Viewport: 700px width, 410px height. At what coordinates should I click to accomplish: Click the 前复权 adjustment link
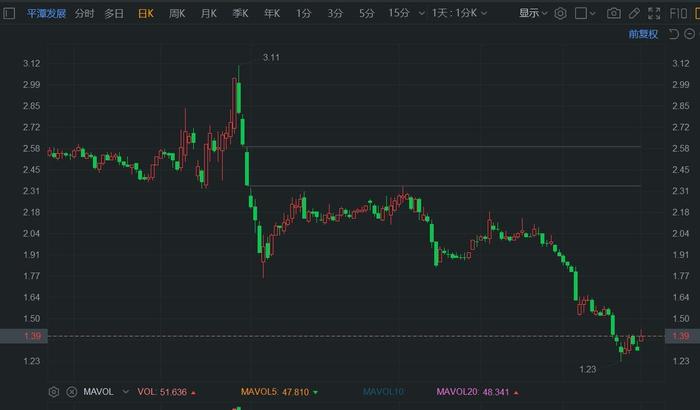pyautogui.click(x=643, y=34)
